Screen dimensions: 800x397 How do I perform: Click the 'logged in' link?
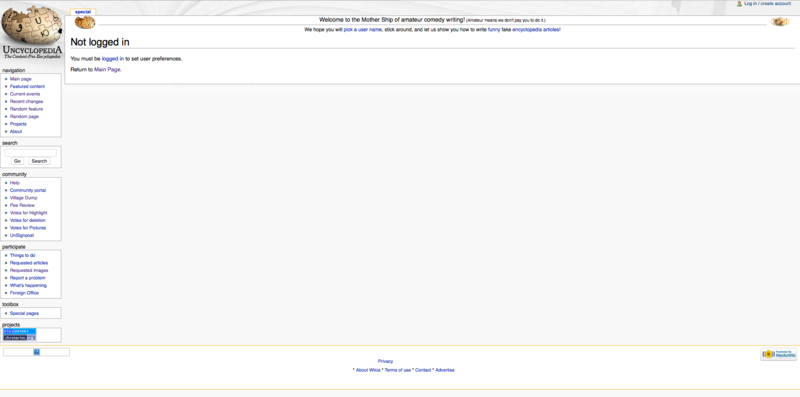[x=113, y=59]
